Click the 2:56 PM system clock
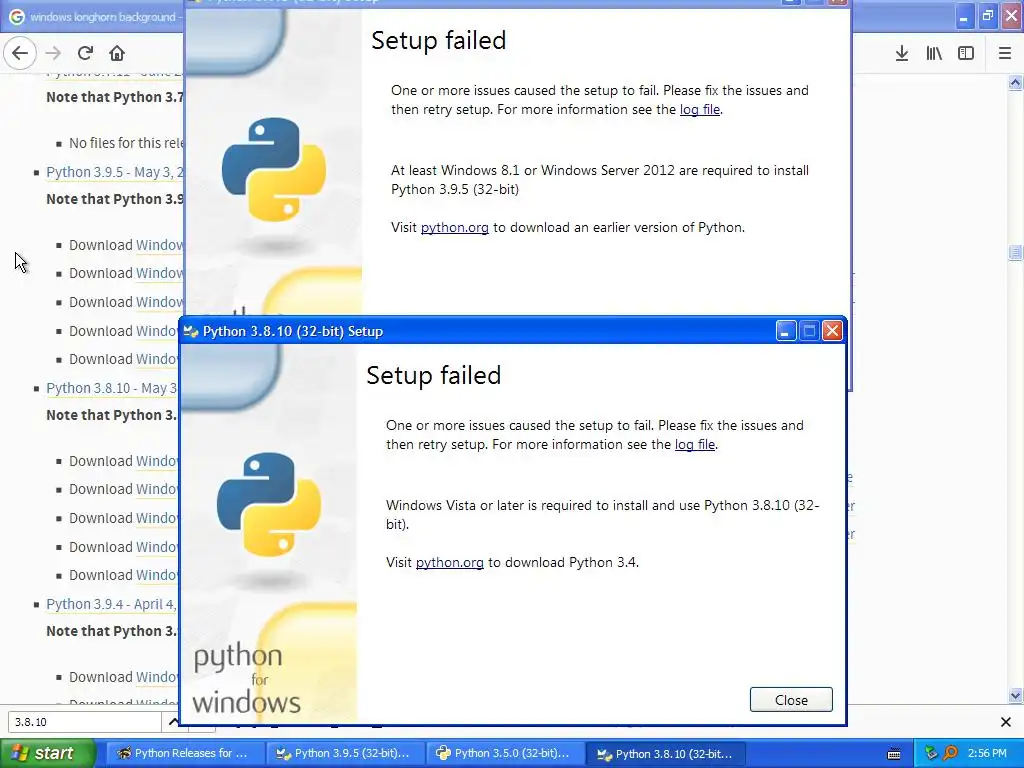 pyautogui.click(x=987, y=753)
